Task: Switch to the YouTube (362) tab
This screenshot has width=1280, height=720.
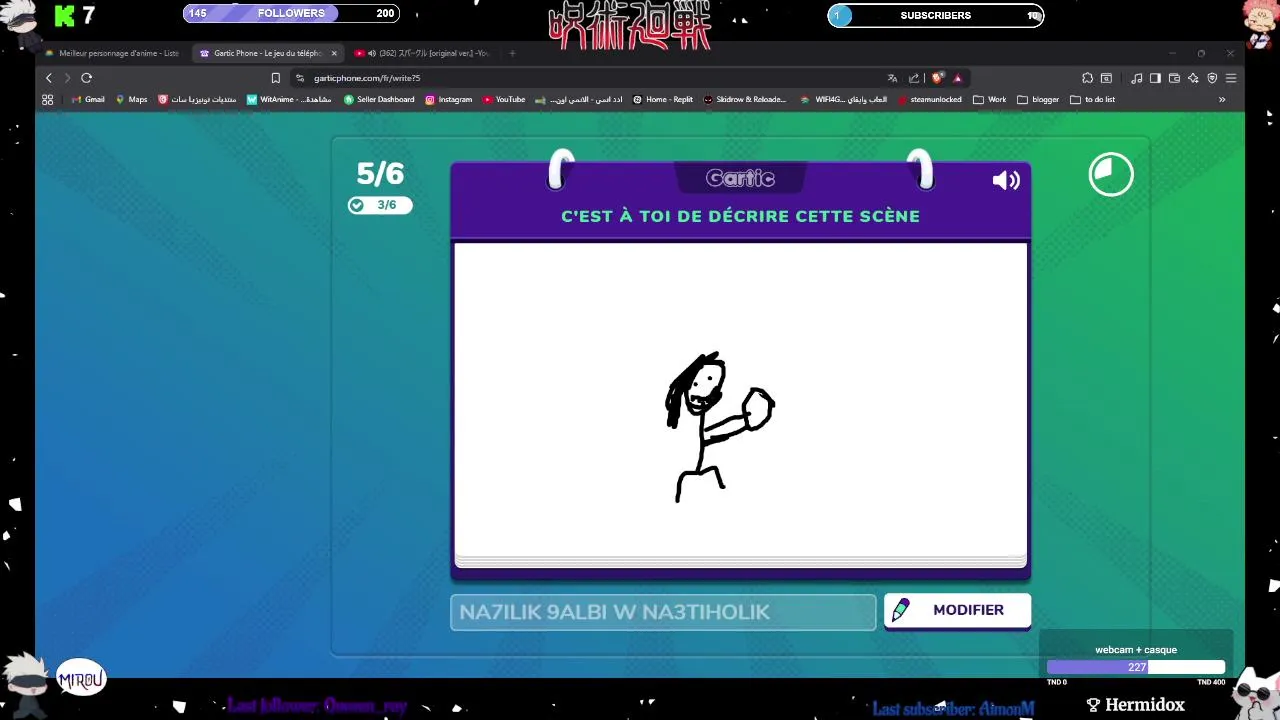Action: [424, 53]
